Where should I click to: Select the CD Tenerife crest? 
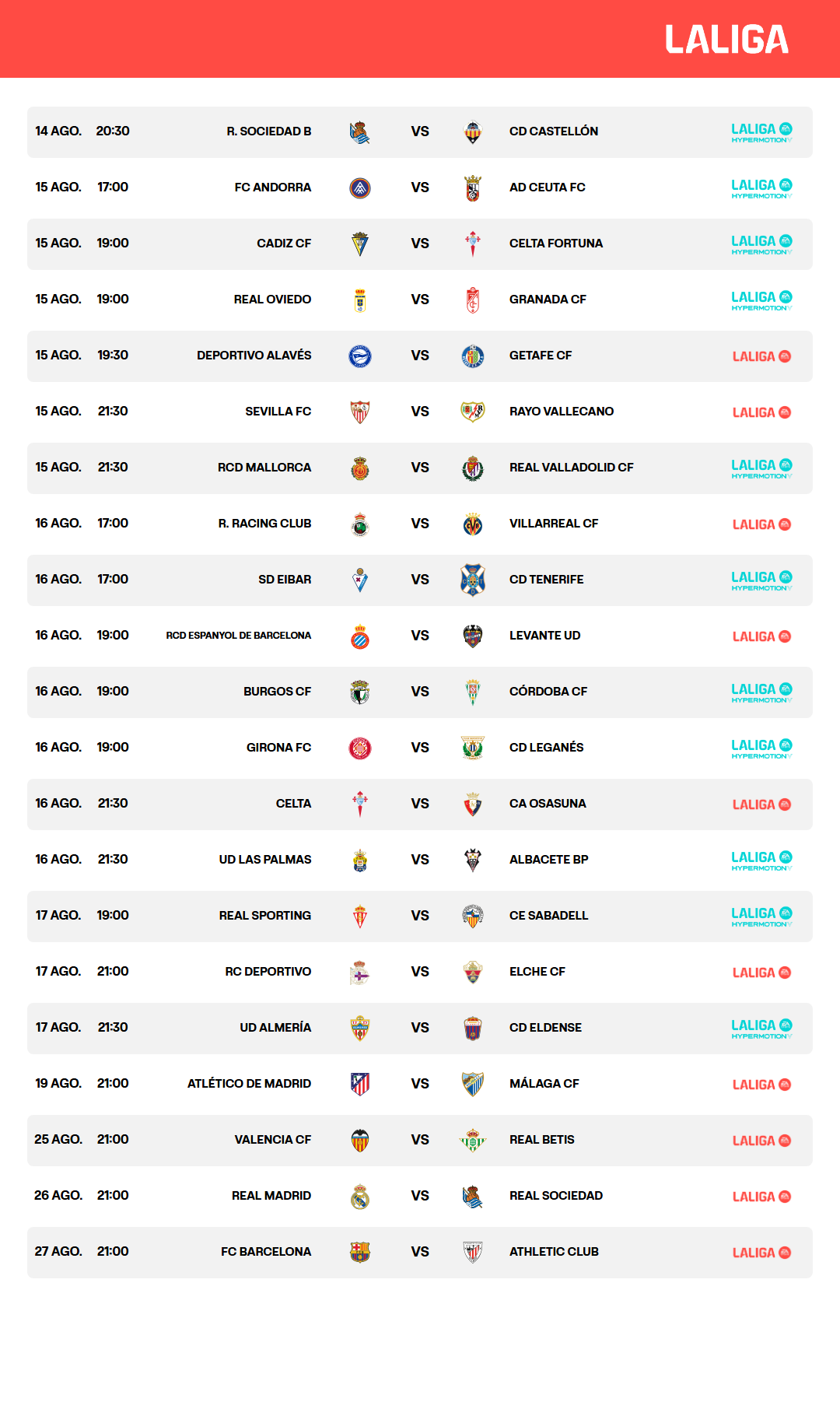tap(473, 580)
